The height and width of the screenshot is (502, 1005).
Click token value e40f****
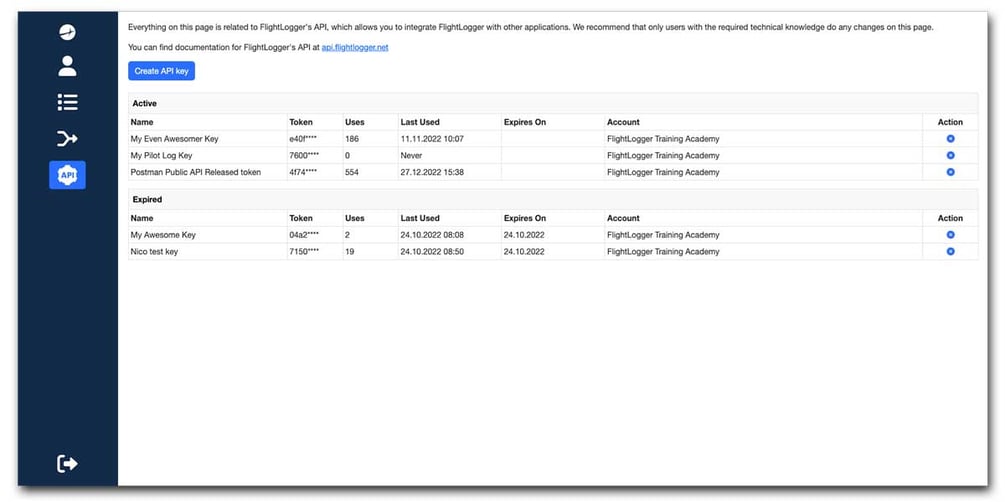click(304, 139)
